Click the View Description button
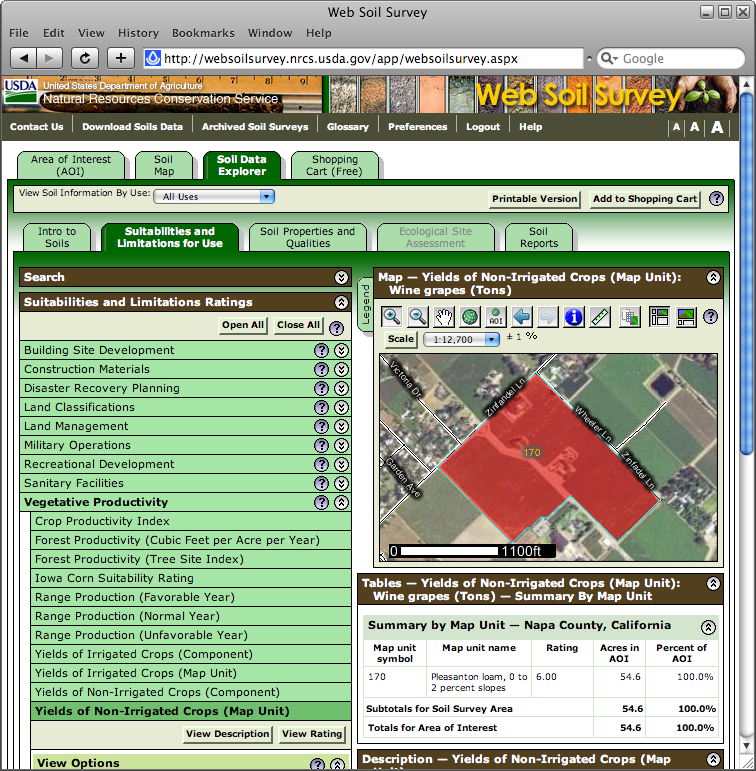The width and height of the screenshot is (756, 771). (x=228, y=734)
